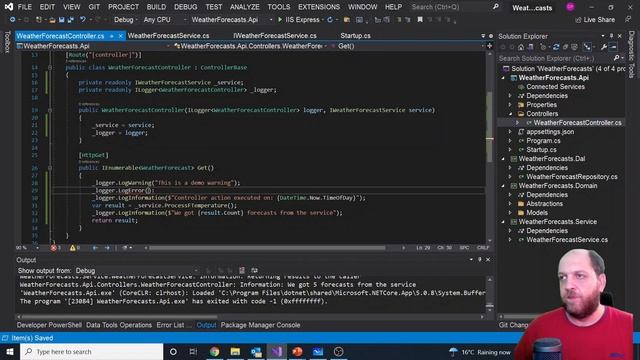The width and height of the screenshot is (640, 360).
Task: Click the Save file toolbar icon
Action: [x=62, y=20]
